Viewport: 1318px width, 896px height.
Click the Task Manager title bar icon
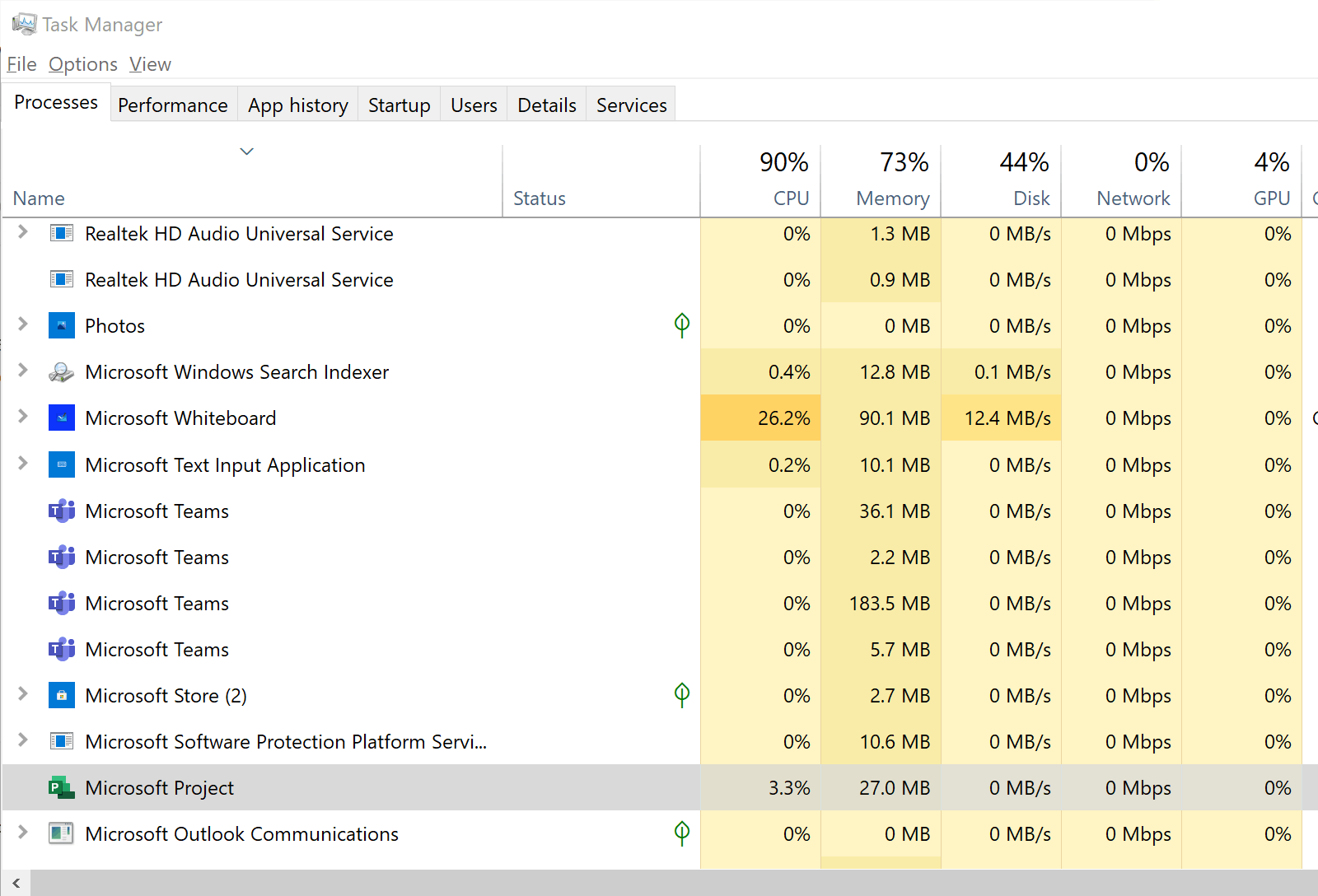(24, 24)
